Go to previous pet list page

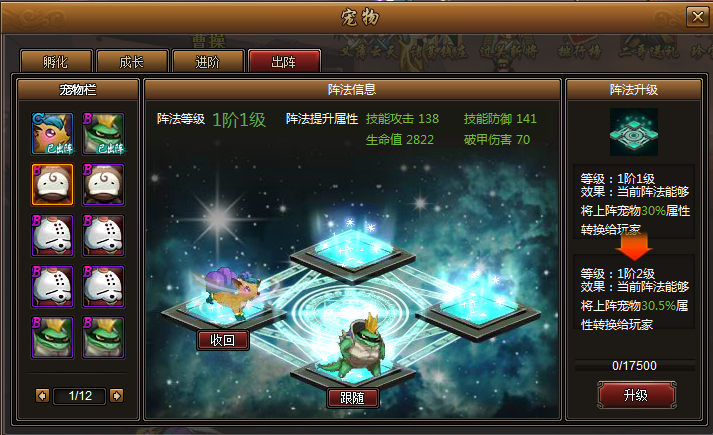(42, 396)
